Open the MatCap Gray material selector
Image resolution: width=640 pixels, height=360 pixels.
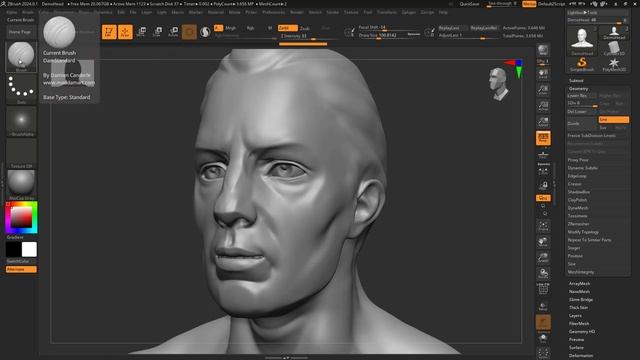coord(21,185)
